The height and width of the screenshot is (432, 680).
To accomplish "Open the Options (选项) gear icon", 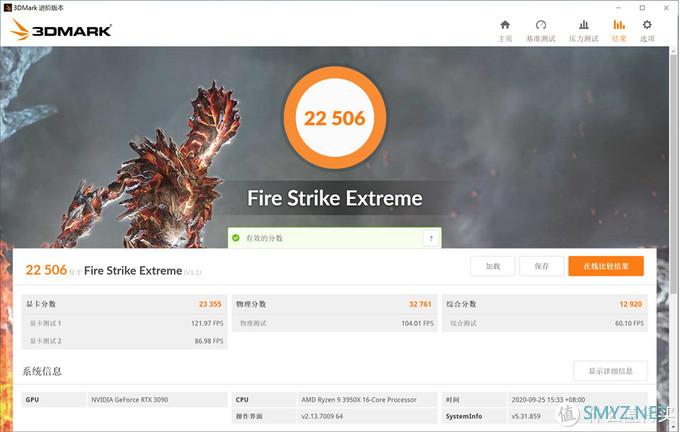I will coord(647,25).
